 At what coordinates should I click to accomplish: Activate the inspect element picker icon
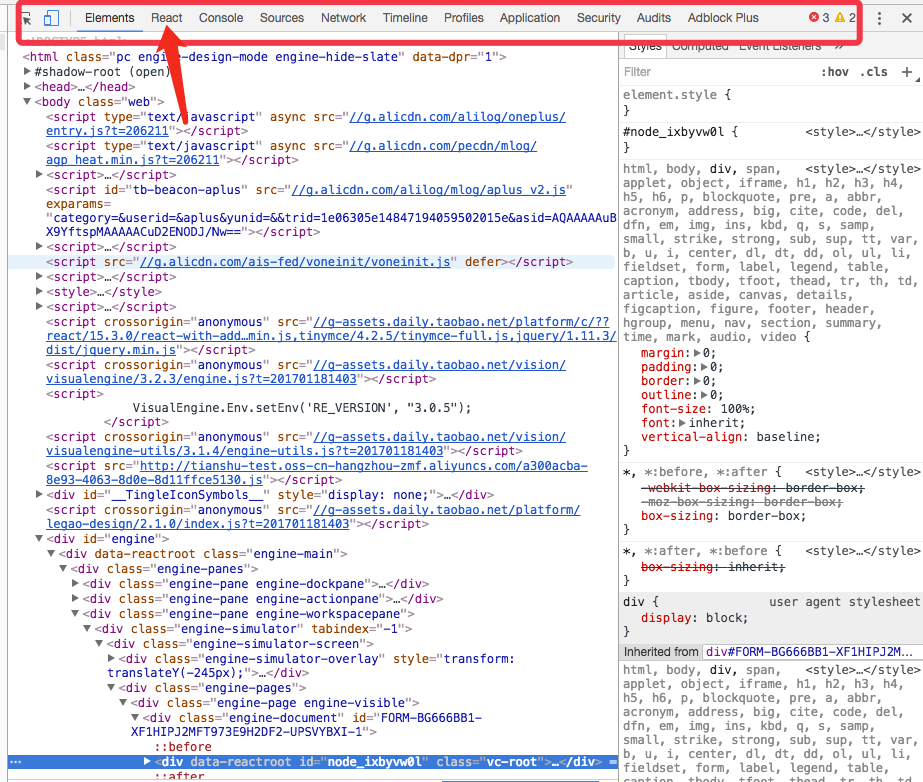(26, 18)
